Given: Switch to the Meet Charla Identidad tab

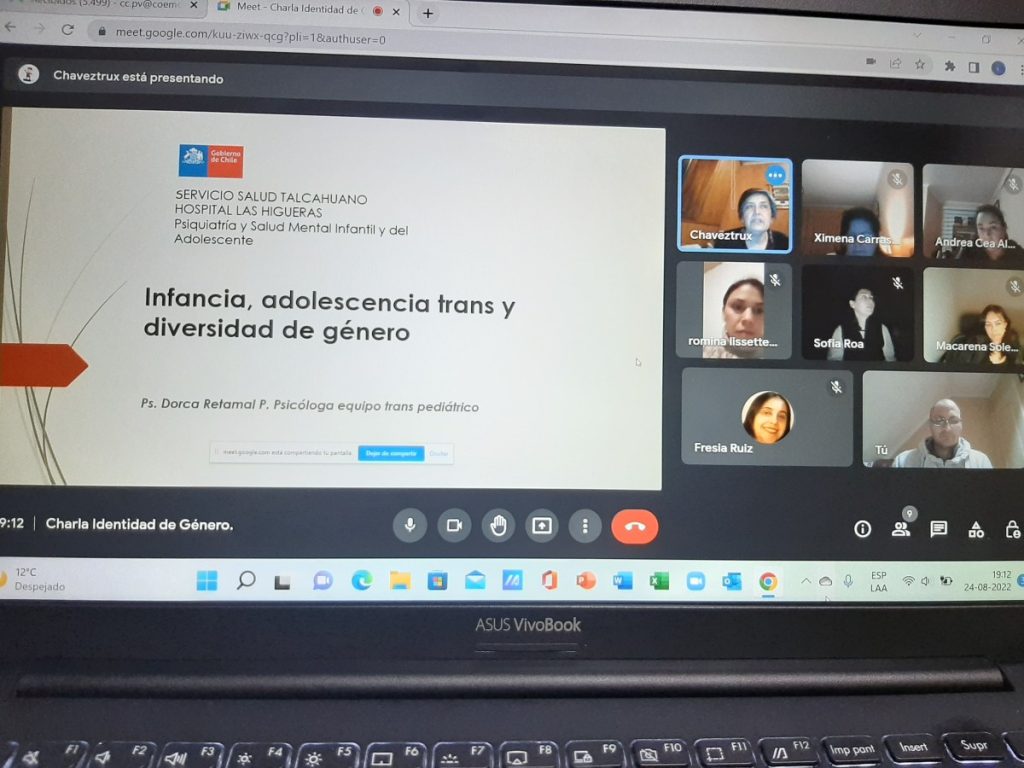Looking at the screenshot, I should [x=300, y=11].
